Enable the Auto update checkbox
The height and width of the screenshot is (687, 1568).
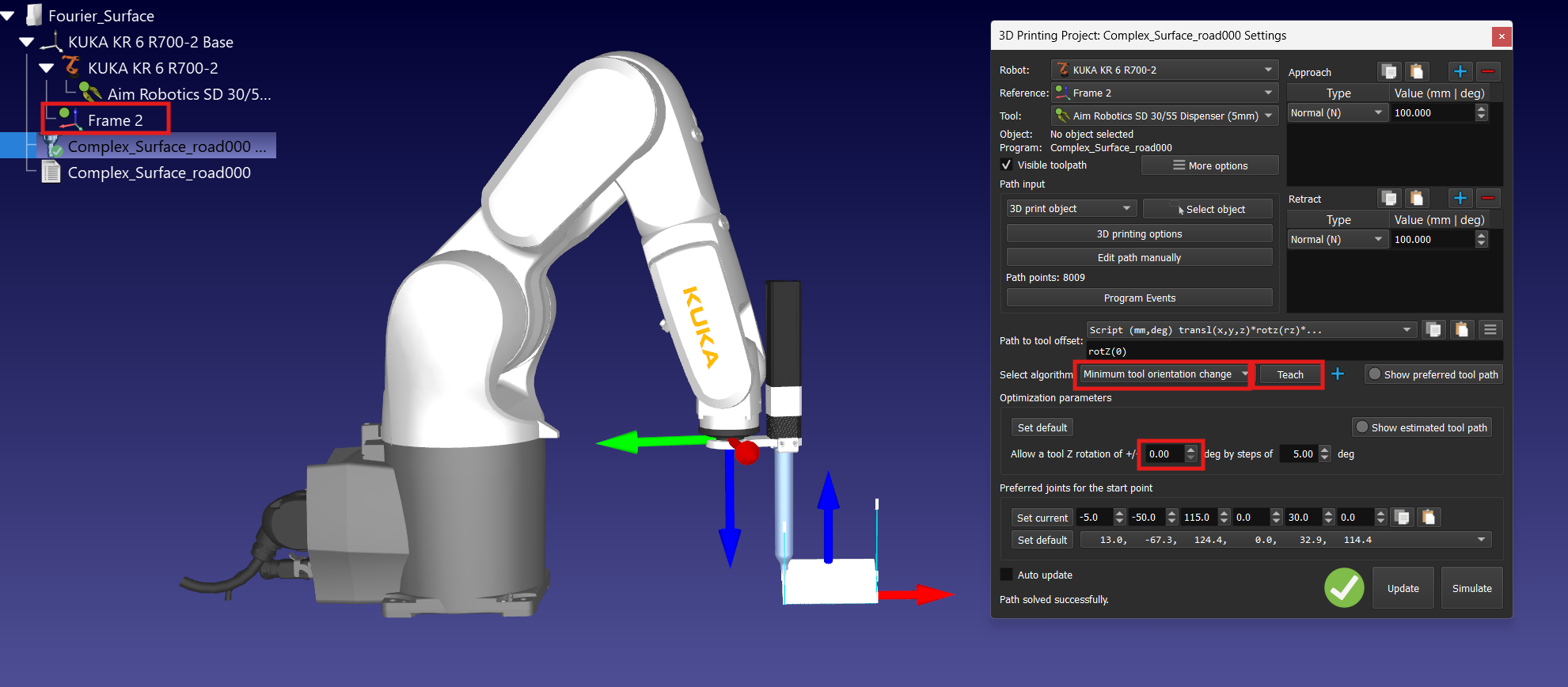tap(1007, 575)
